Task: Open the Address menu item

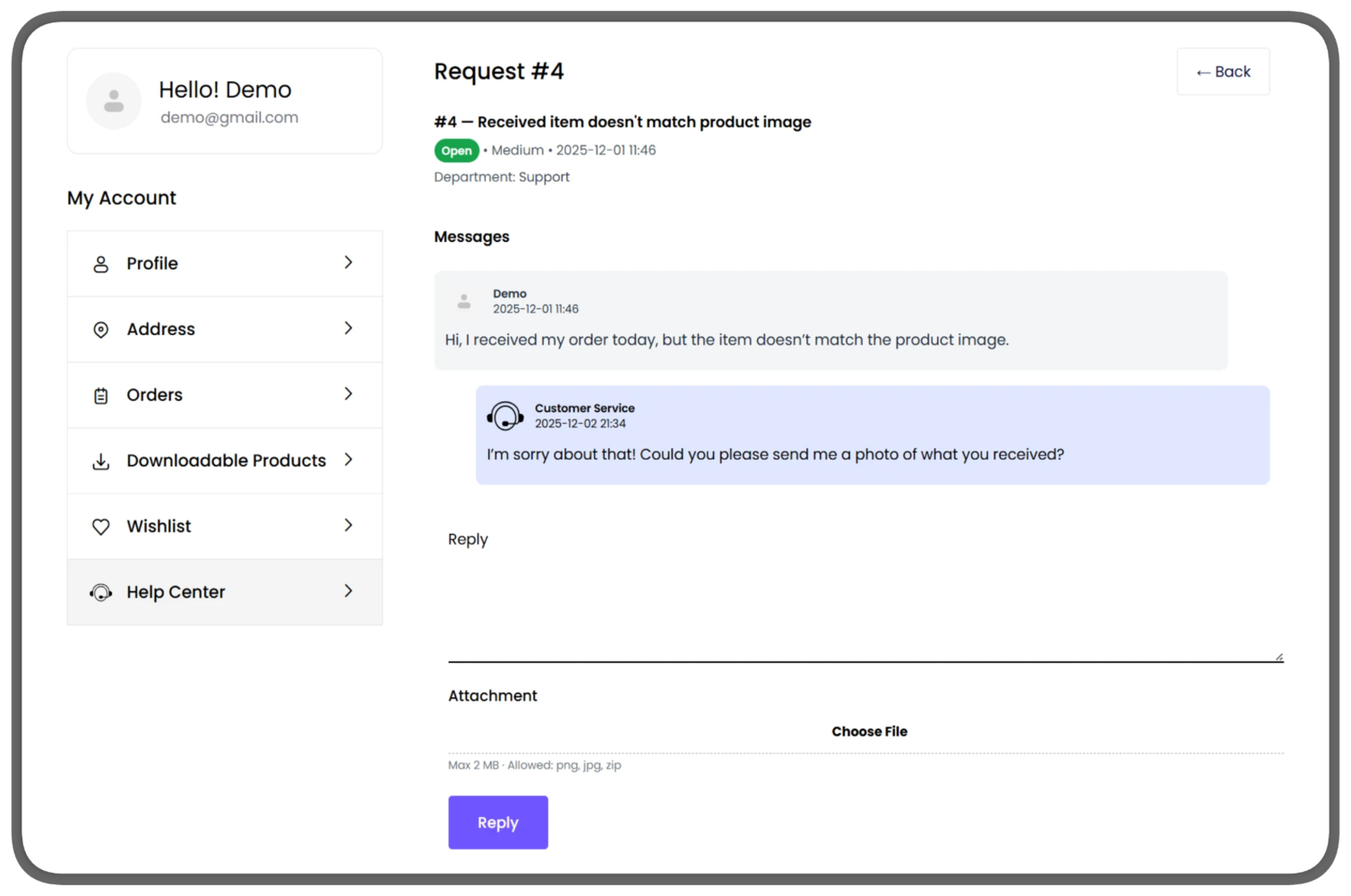Action: pyautogui.click(x=224, y=330)
